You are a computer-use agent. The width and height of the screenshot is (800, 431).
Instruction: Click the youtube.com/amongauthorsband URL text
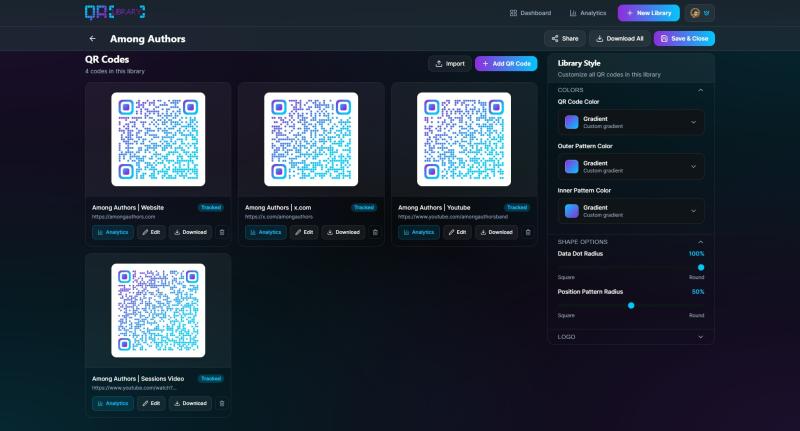(453, 217)
